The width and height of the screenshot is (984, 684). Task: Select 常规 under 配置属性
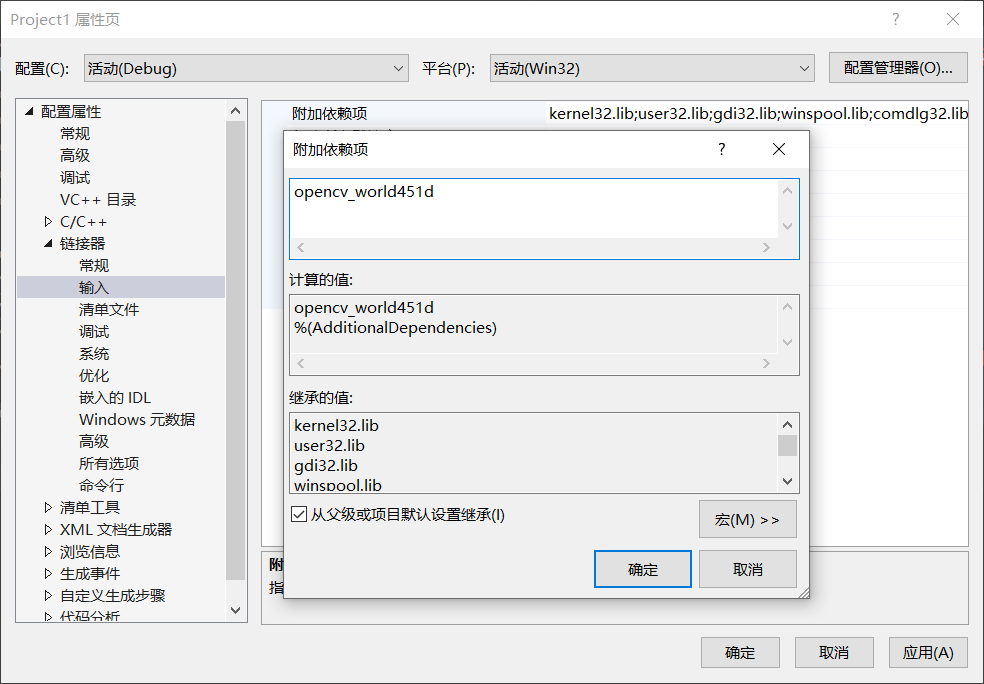tap(75, 134)
